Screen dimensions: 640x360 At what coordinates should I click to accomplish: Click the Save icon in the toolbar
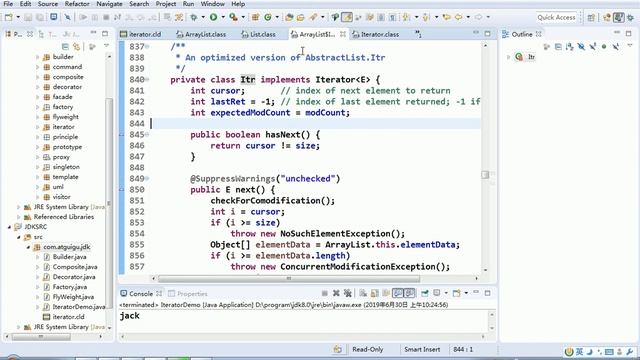tap(28, 17)
